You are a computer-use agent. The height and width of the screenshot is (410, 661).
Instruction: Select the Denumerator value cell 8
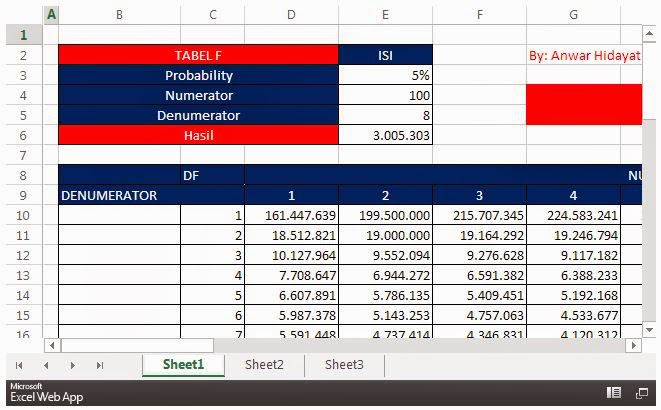coord(385,115)
